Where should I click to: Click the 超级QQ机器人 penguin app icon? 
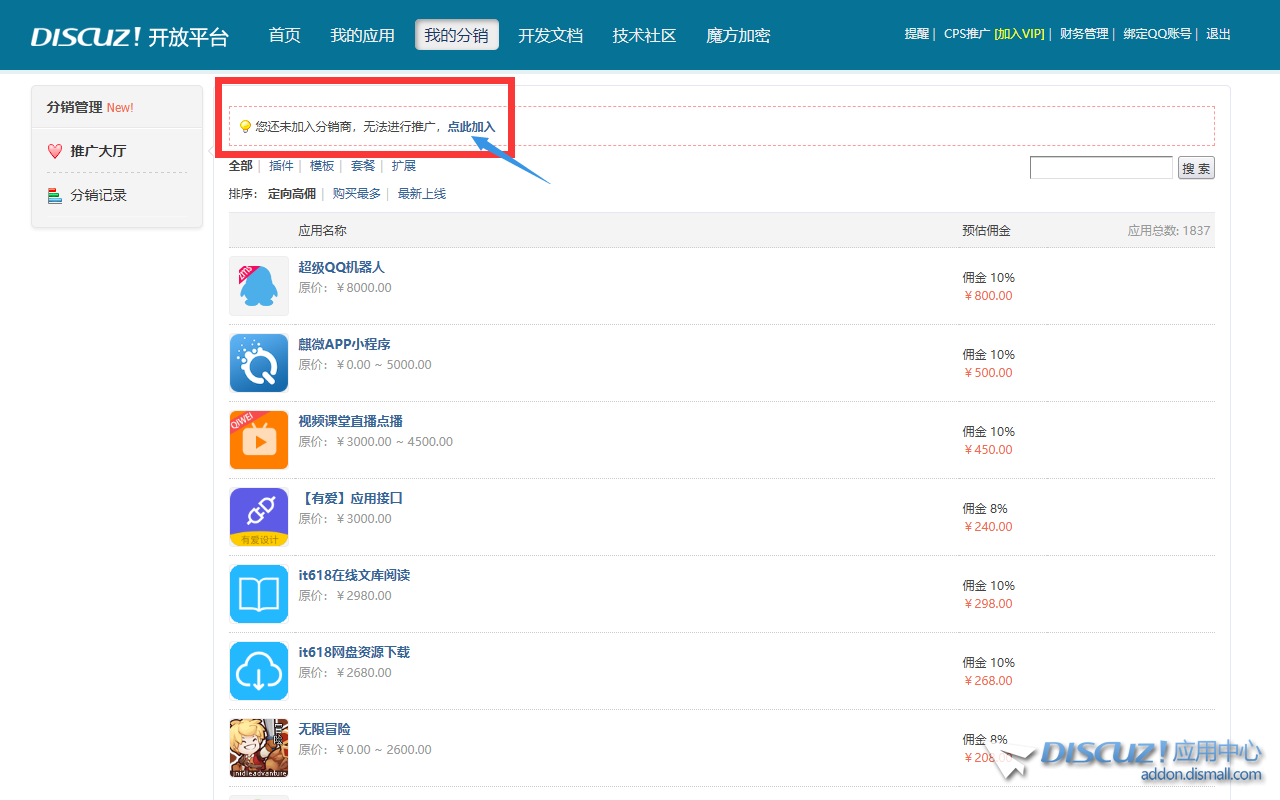[259, 286]
